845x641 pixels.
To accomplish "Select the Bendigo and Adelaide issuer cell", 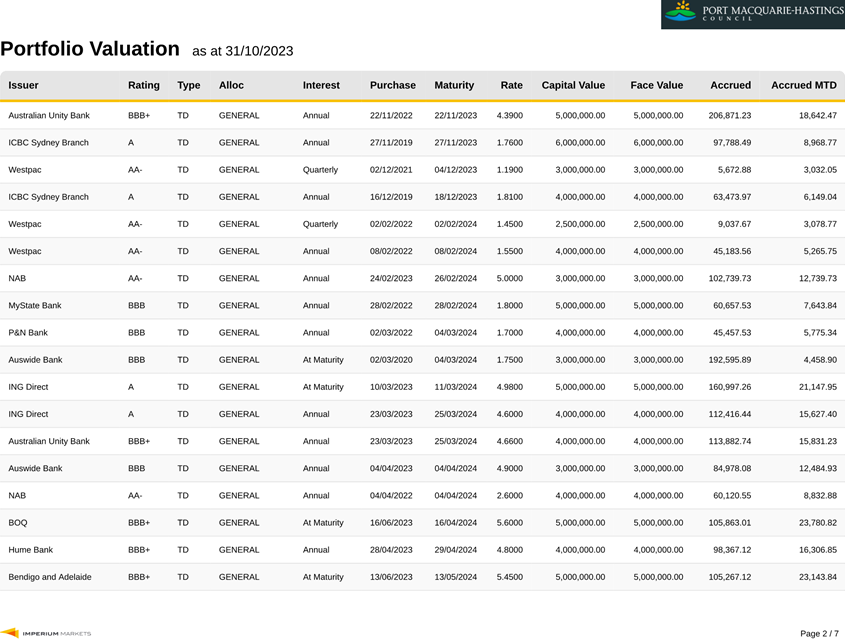I will pyautogui.click(x=50, y=577).
